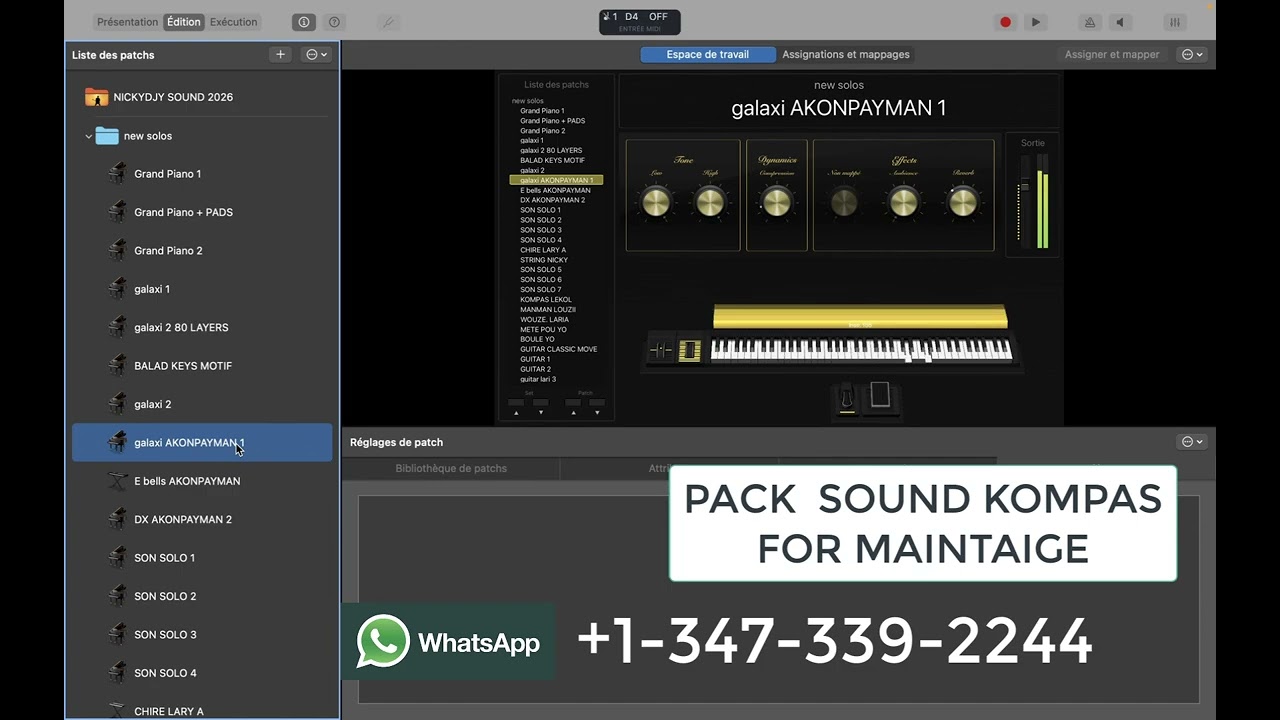
Task: Click the sustain pedal icon in workspace
Action: point(847,398)
